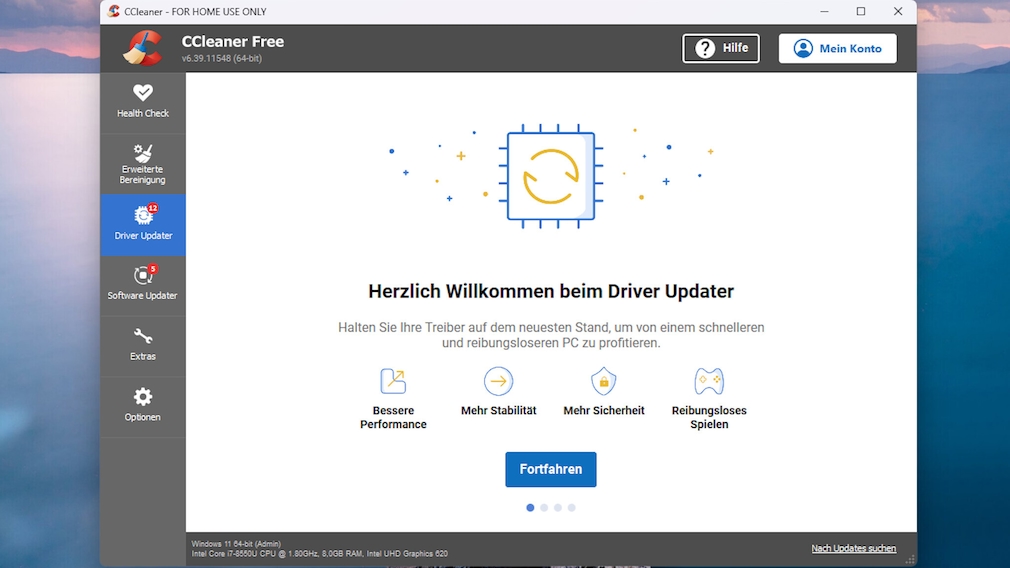Click the Reibungsloses Spielen gamepad icon
1010x568 pixels.
(x=709, y=381)
